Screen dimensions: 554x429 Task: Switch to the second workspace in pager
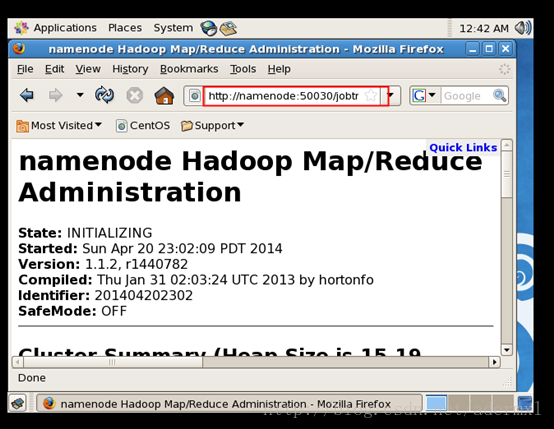click(x=459, y=403)
